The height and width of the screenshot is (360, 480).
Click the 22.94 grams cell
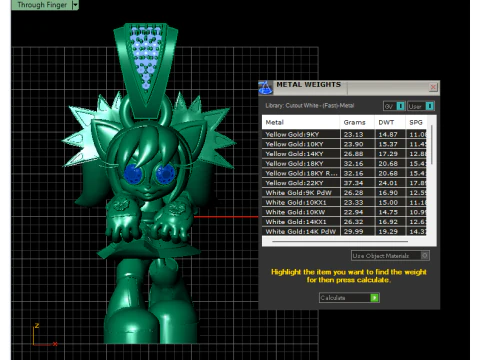[x=357, y=212]
